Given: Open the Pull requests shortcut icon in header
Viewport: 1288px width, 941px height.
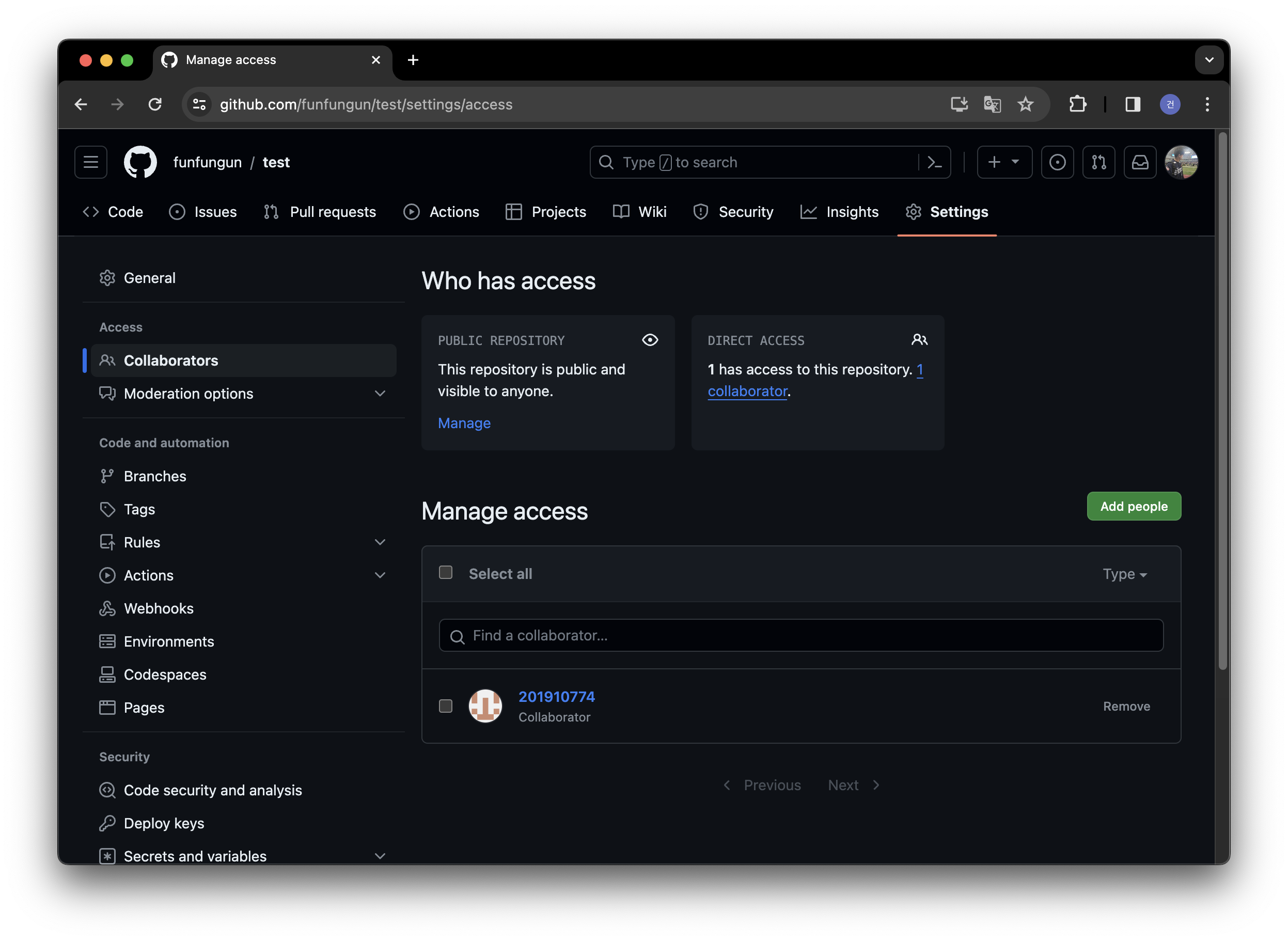Looking at the screenshot, I should (1098, 162).
